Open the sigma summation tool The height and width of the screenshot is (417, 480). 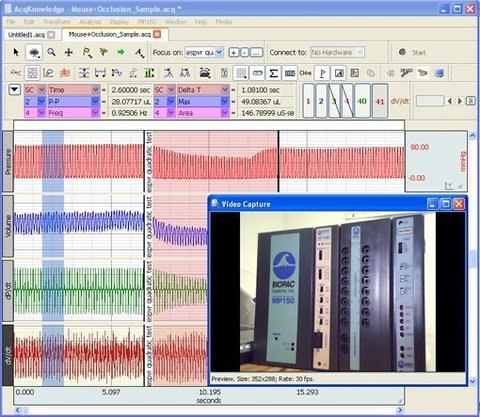click(273, 73)
